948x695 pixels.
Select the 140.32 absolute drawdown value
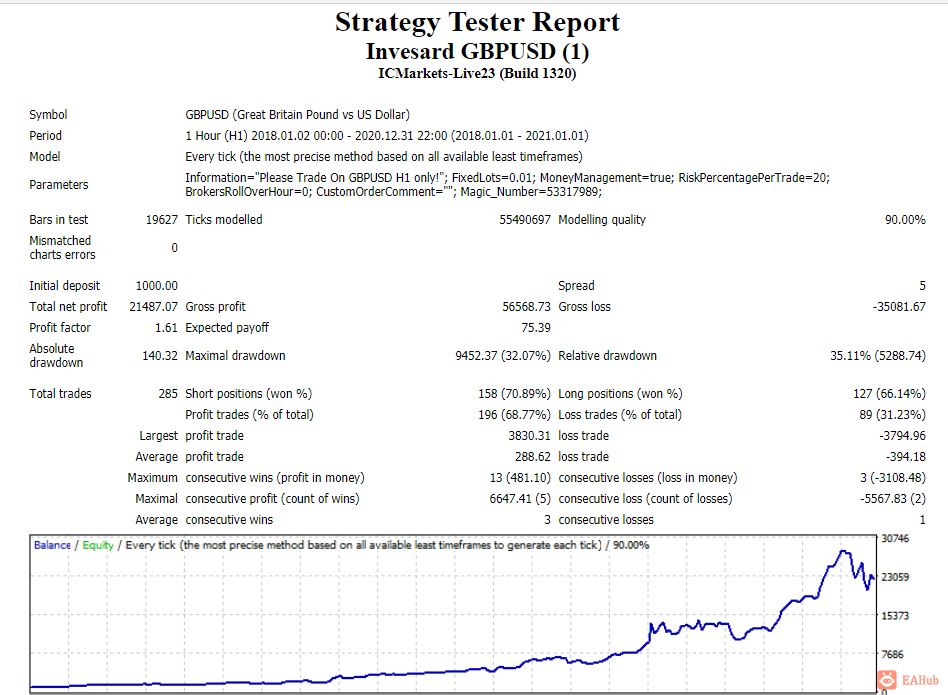click(160, 355)
